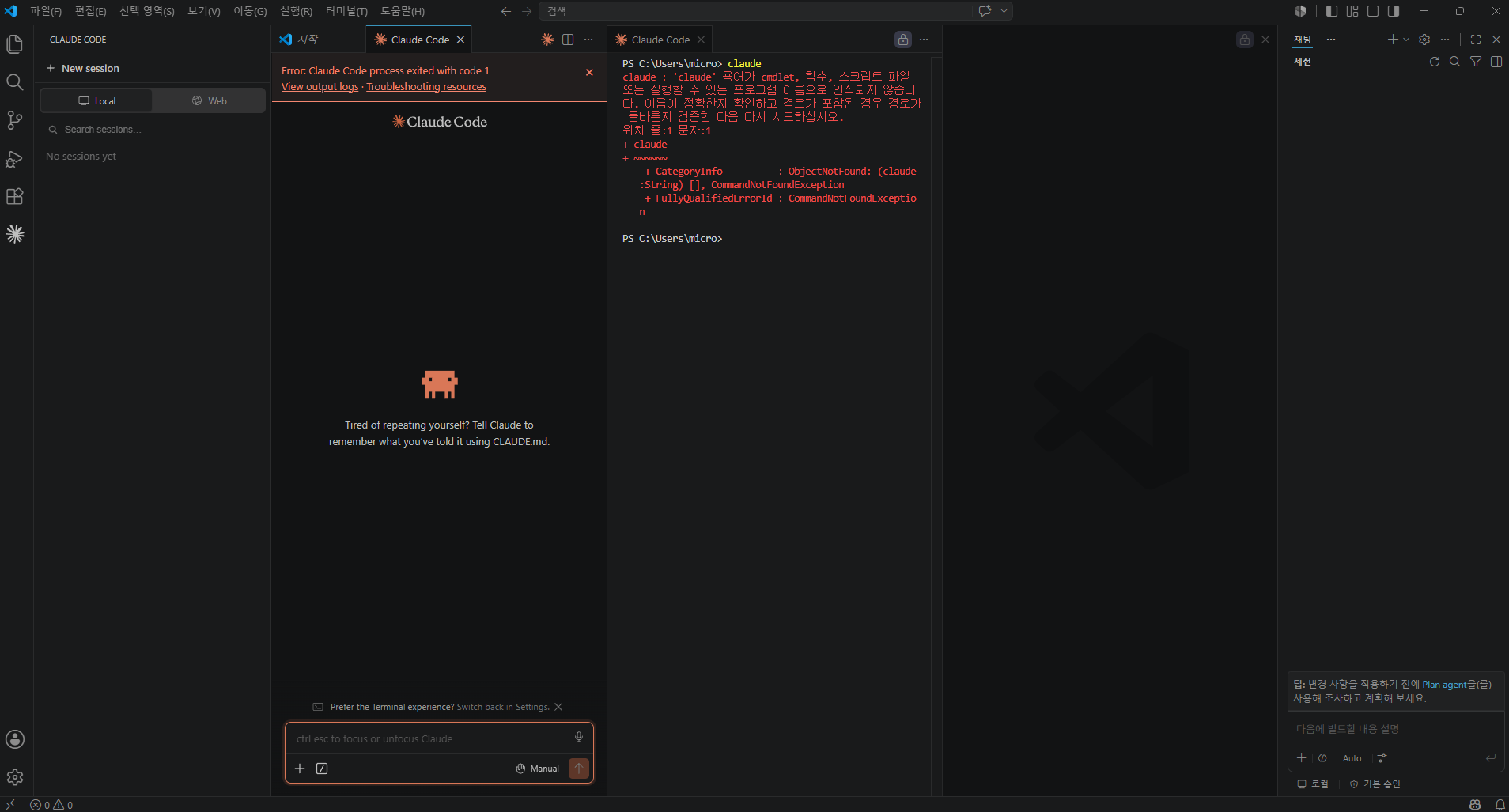This screenshot has width=1509, height=812.
Task: Open the Manage gear in the activity bar
Action: click(x=14, y=777)
